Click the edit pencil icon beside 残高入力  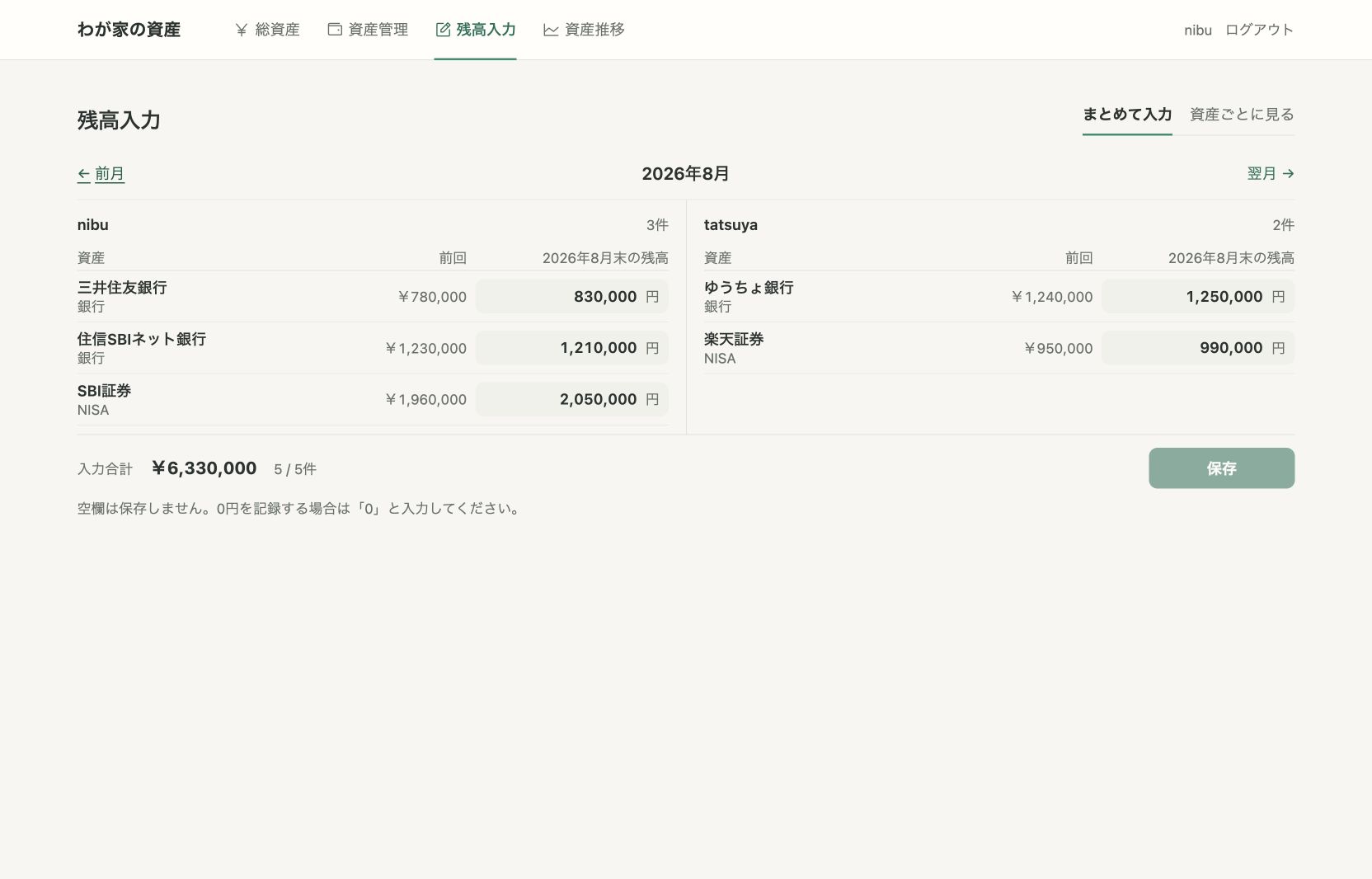click(443, 30)
